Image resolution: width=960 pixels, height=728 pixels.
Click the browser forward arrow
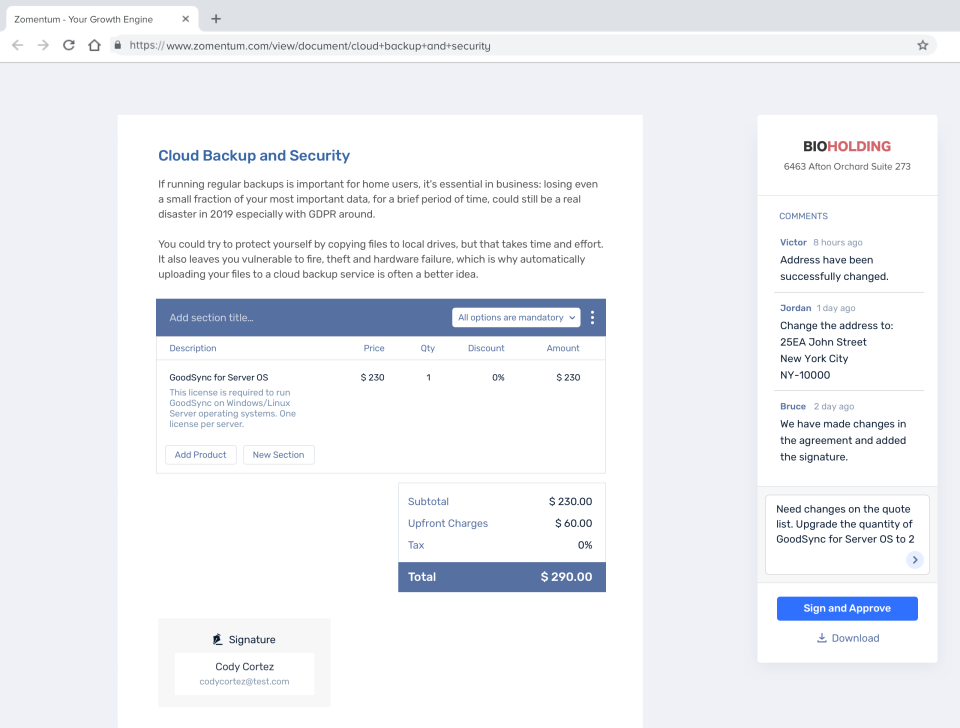coord(43,45)
